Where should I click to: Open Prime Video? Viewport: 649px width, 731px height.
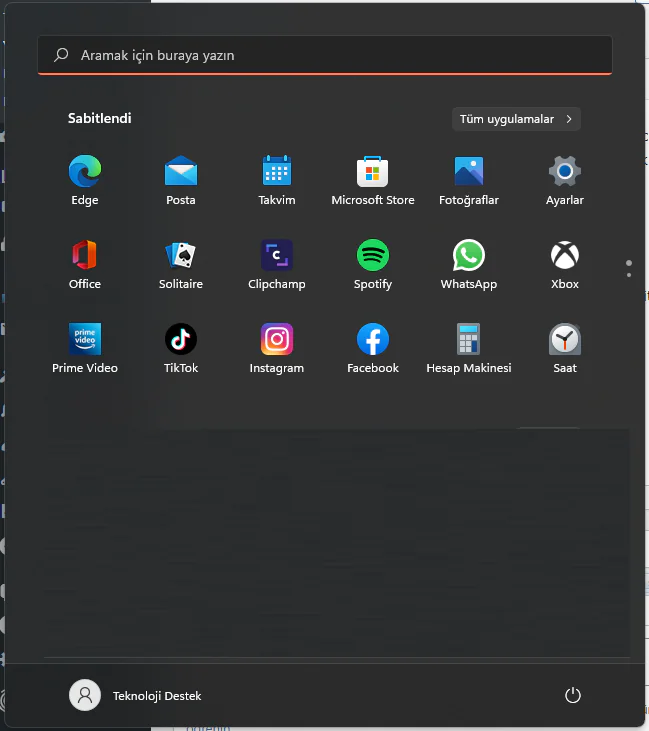click(x=85, y=348)
